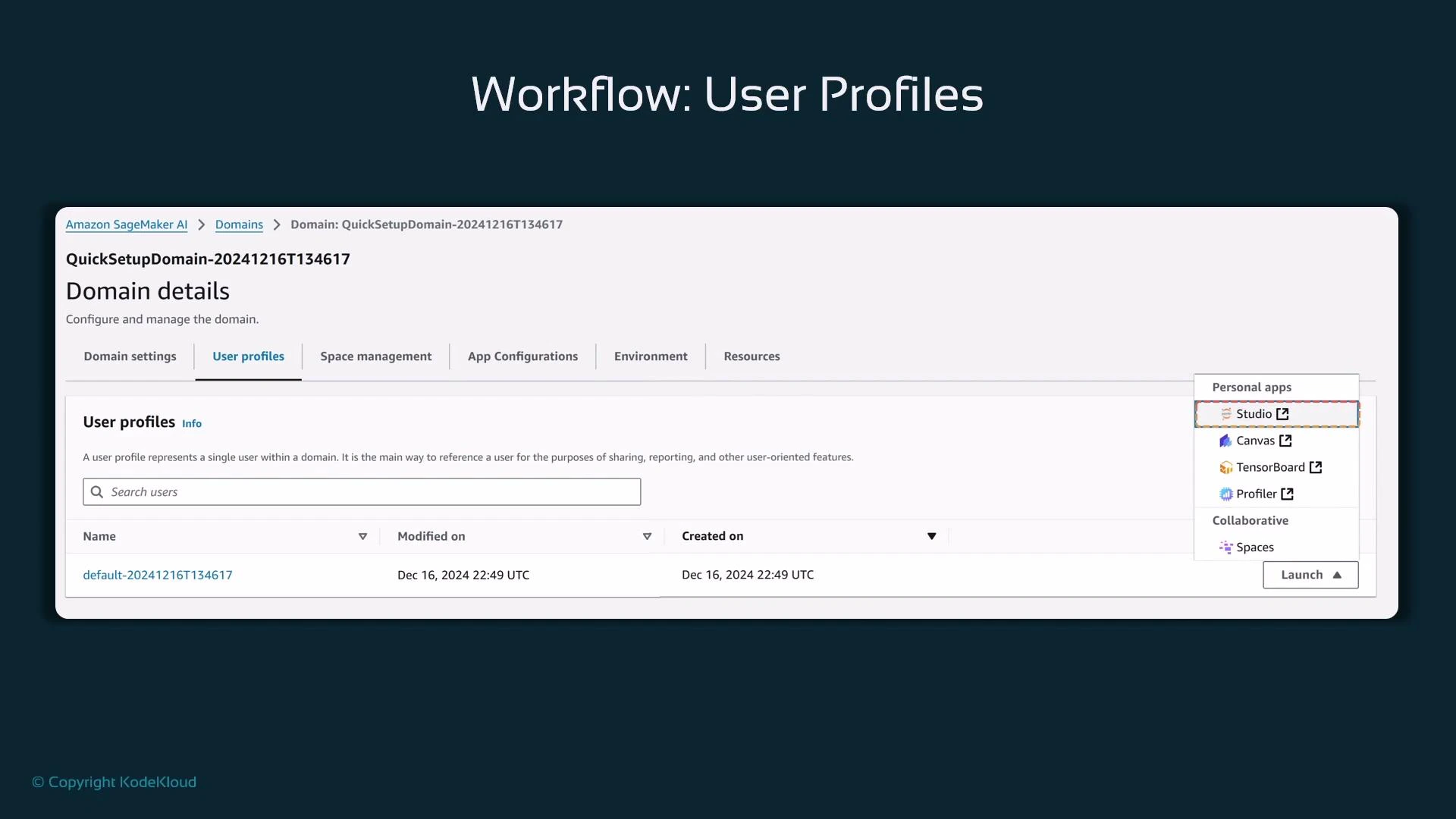1456x819 pixels.
Task: Collapse the Created on column dropdown
Action: pyautogui.click(x=932, y=536)
